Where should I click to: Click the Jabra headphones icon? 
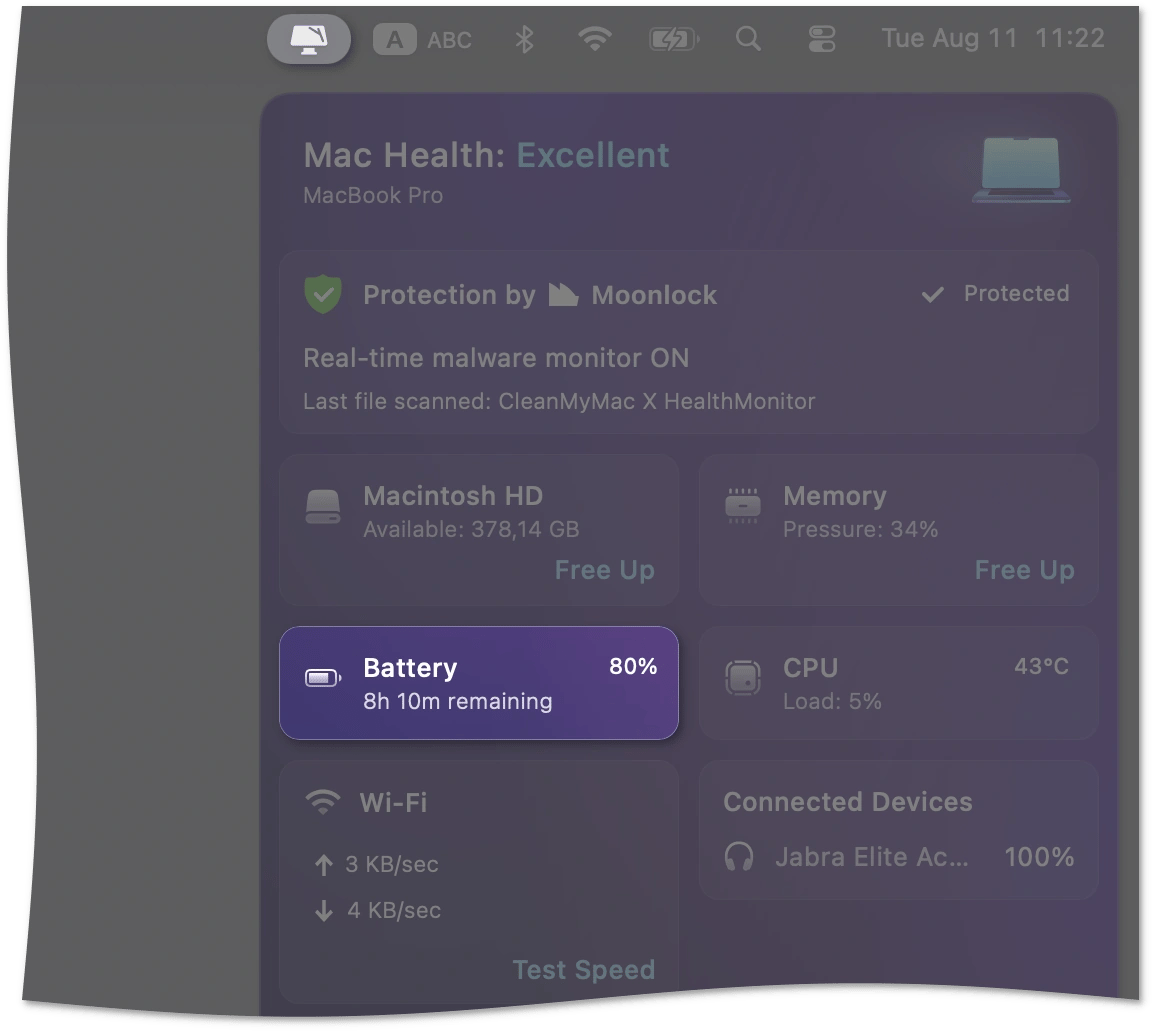[x=739, y=857]
